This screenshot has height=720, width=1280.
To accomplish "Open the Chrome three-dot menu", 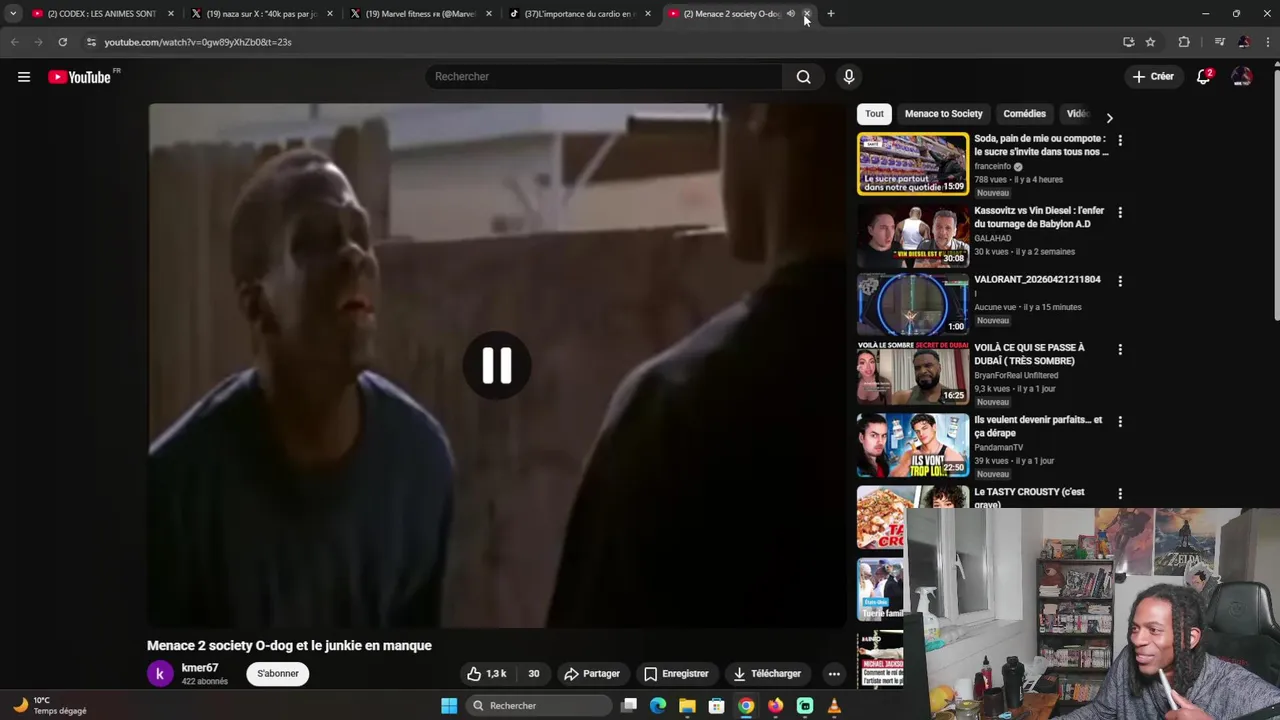I will click(1267, 42).
